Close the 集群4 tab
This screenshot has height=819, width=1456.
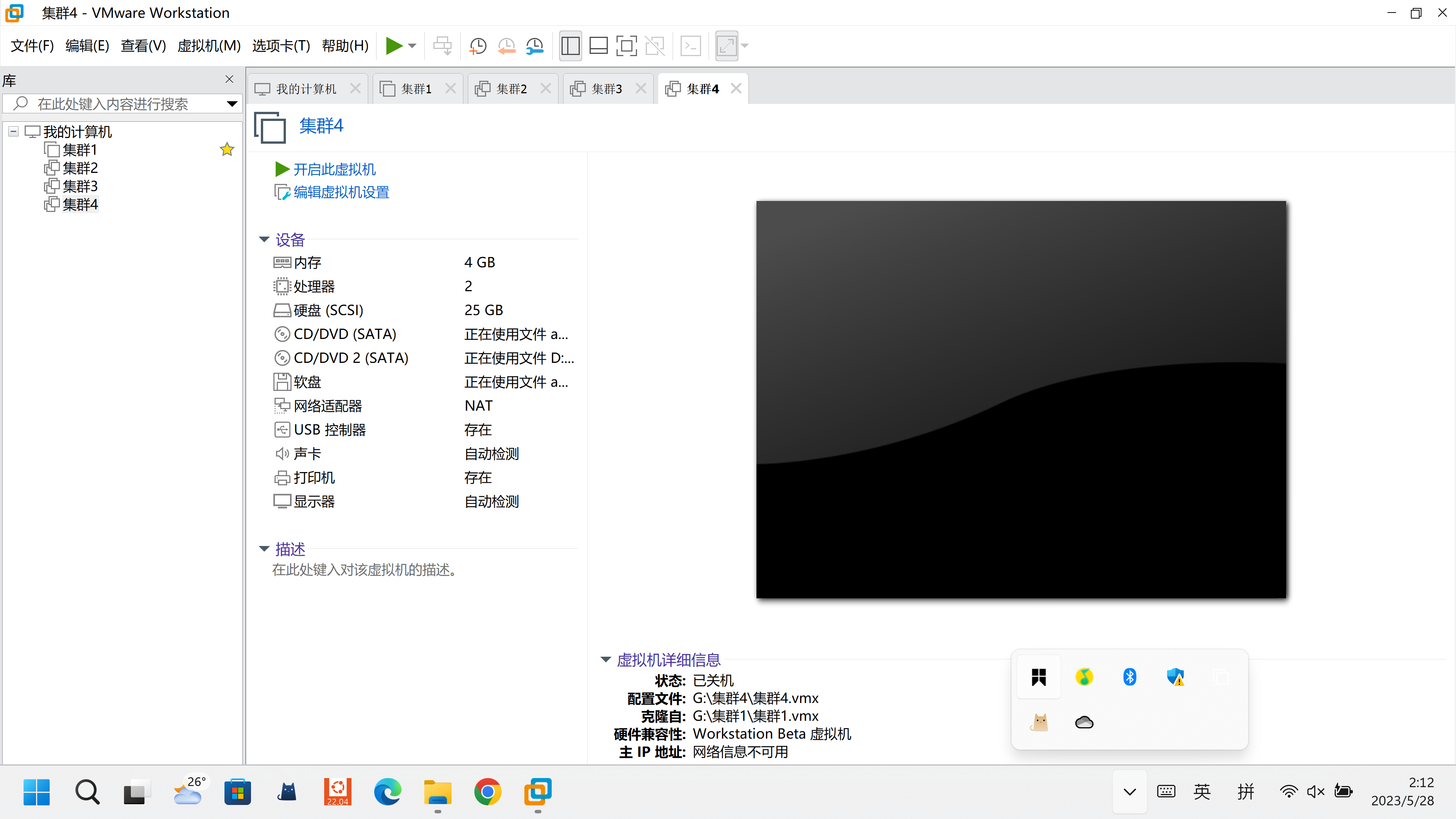coord(736,88)
